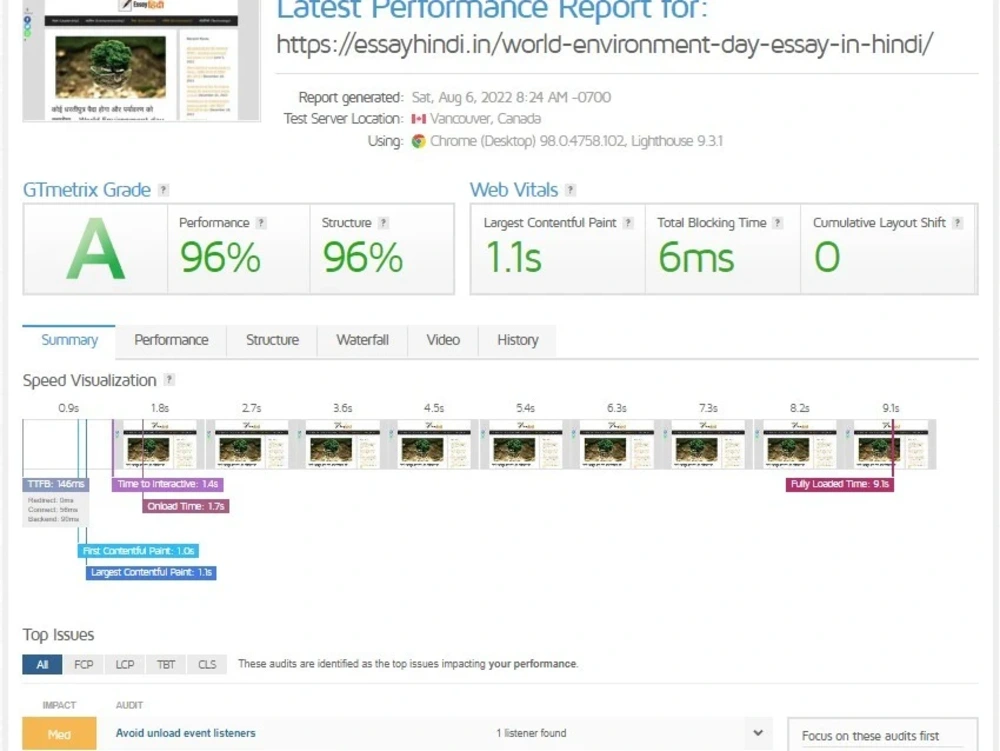This screenshot has height=751, width=1000.
Task: Click the 6ms Total Blocking Time value
Action: pyautogui.click(x=696, y=258)
